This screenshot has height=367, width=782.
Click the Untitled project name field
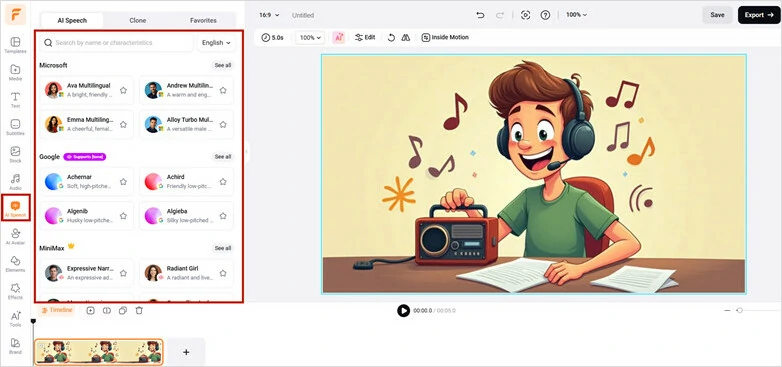click(303, 15)
